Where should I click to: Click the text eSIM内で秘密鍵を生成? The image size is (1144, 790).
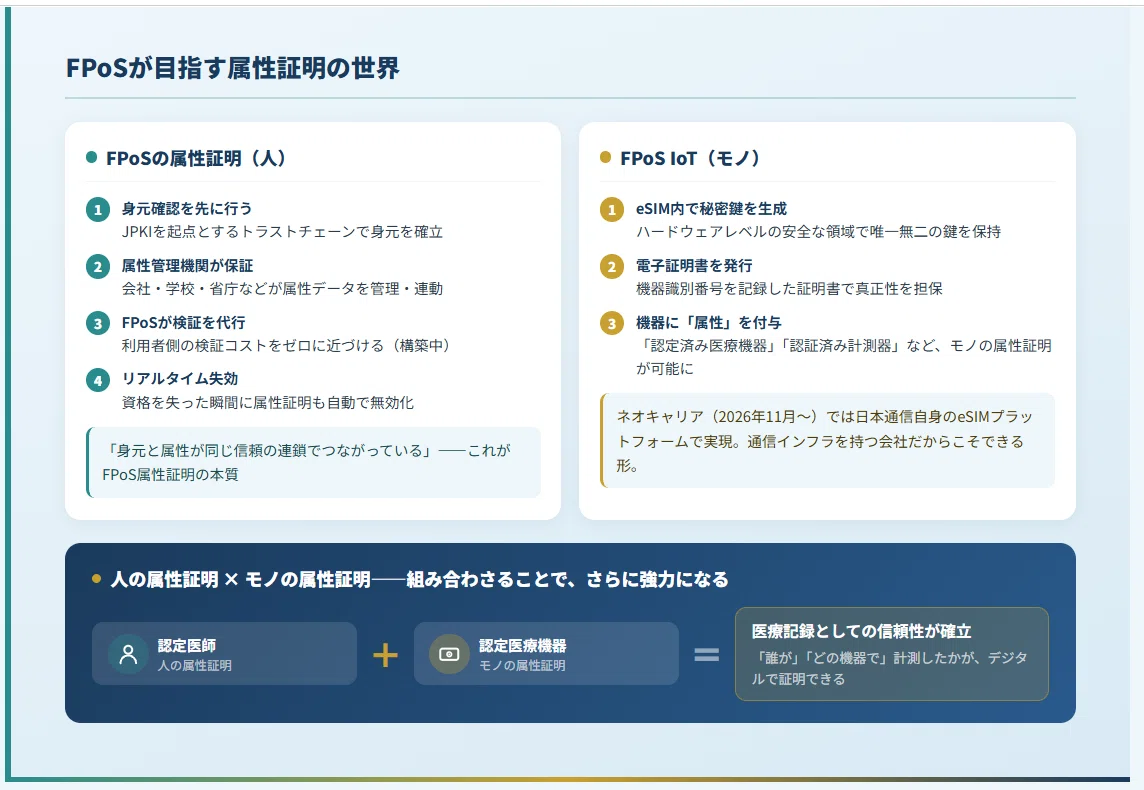tap(711, 209)
